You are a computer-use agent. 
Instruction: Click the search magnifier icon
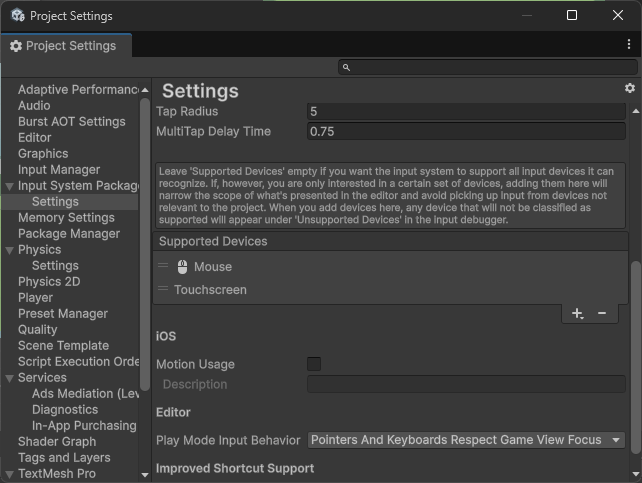pyautogui.click(x=346, y=67)
